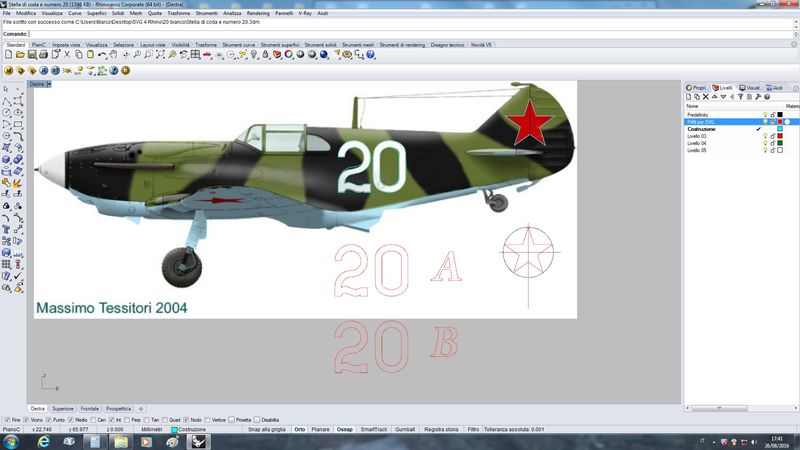Enable the Perp osnap checkbox
Screen dimensions: 800x450
tap(127, 420)
